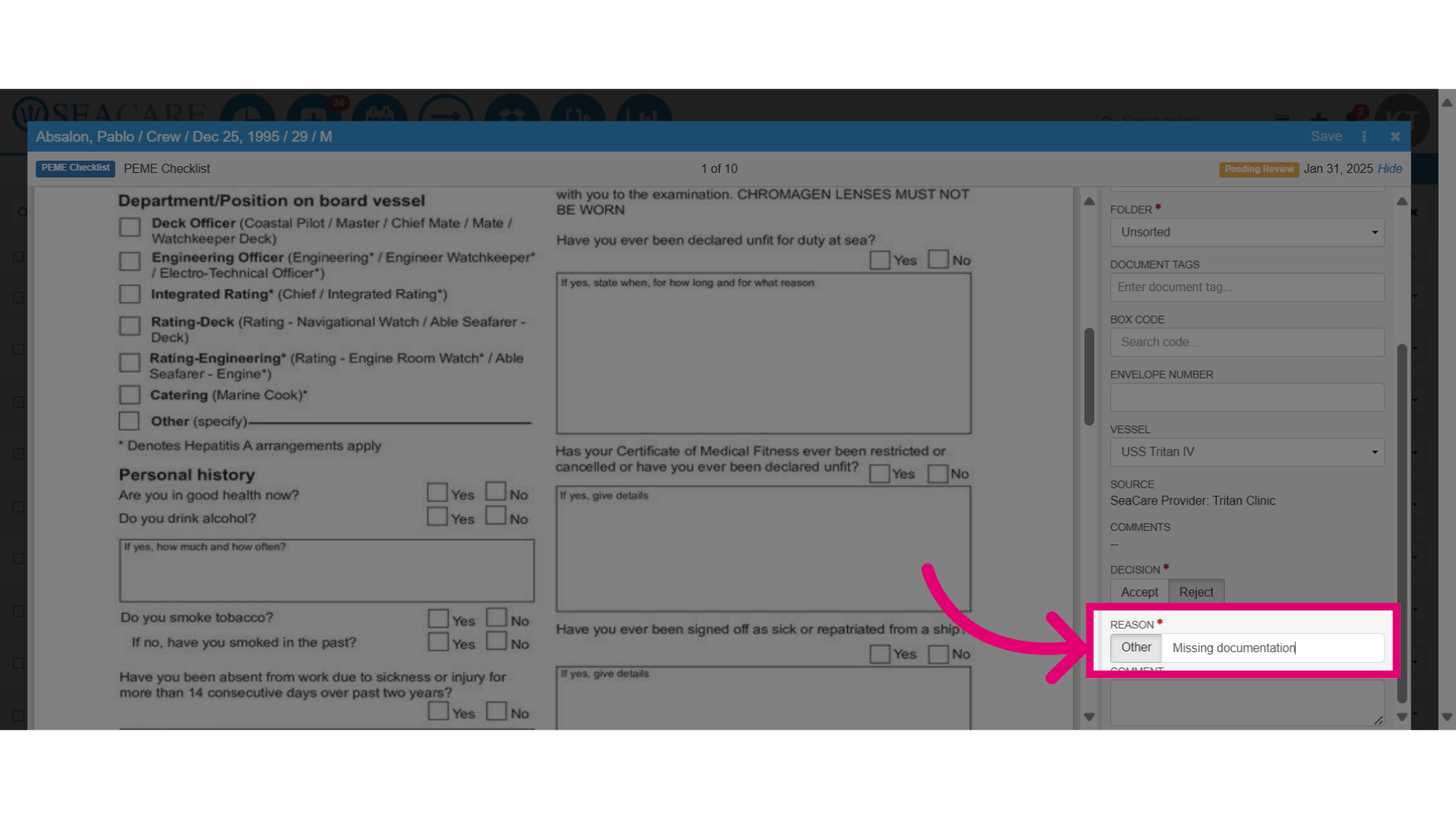
Task: Click 'SeaCare Provider: Tritan Clinic' source text
Action: (1192, 500)
